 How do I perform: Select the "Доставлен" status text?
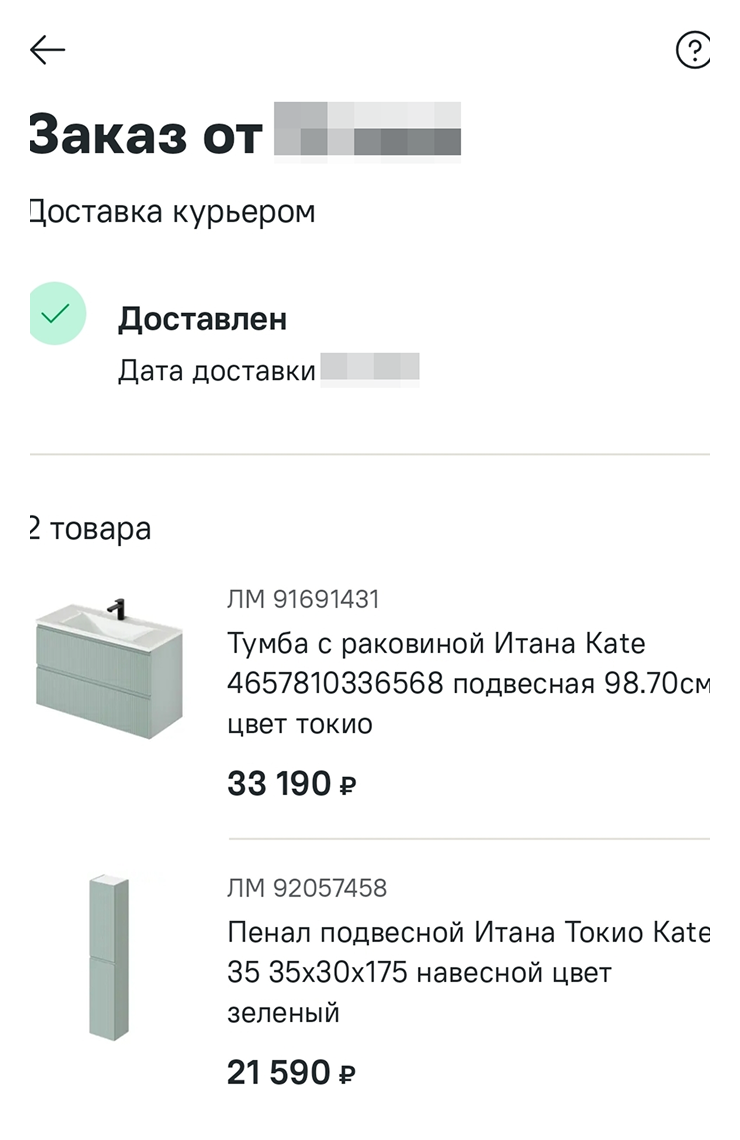pos(202,319)
